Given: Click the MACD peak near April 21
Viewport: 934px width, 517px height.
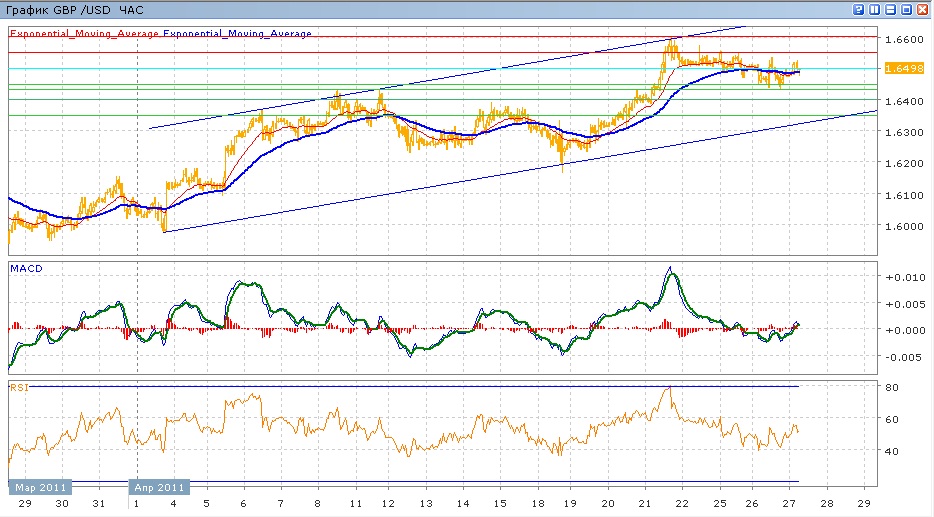Looking at the screenshot, I should (670, 269).
